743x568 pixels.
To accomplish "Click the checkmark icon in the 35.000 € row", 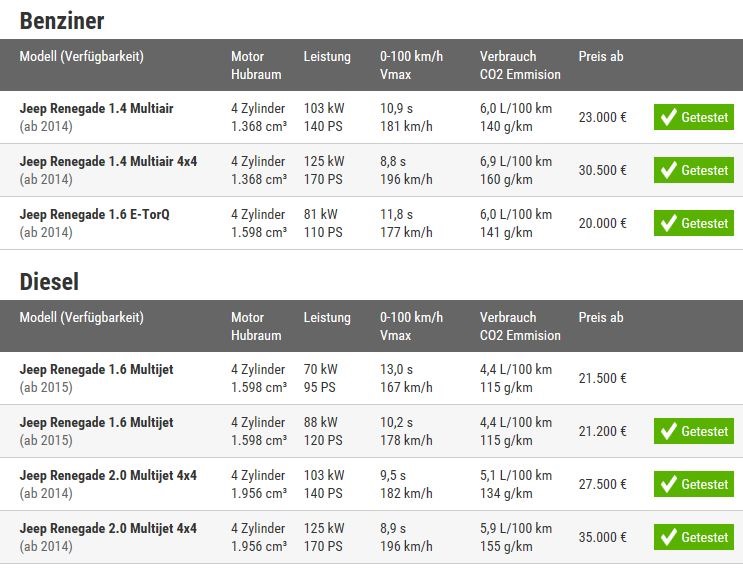I will [668, 538].
